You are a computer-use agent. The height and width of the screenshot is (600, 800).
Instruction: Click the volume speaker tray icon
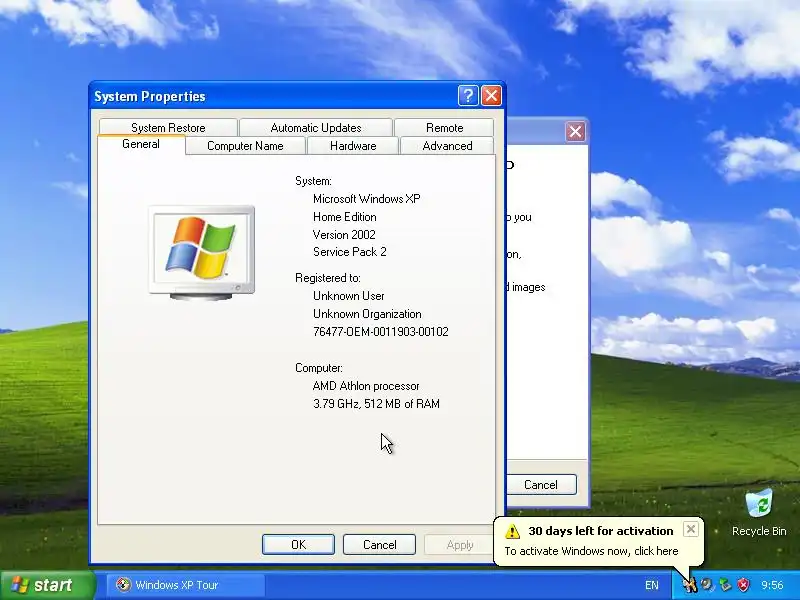[707, 585]
